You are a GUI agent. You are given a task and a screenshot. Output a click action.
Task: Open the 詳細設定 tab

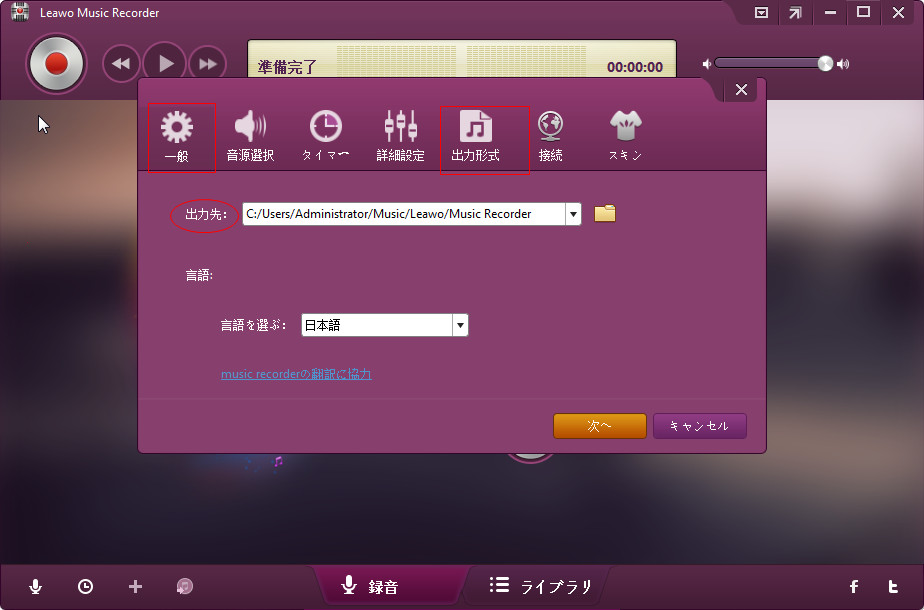point(400,137)
